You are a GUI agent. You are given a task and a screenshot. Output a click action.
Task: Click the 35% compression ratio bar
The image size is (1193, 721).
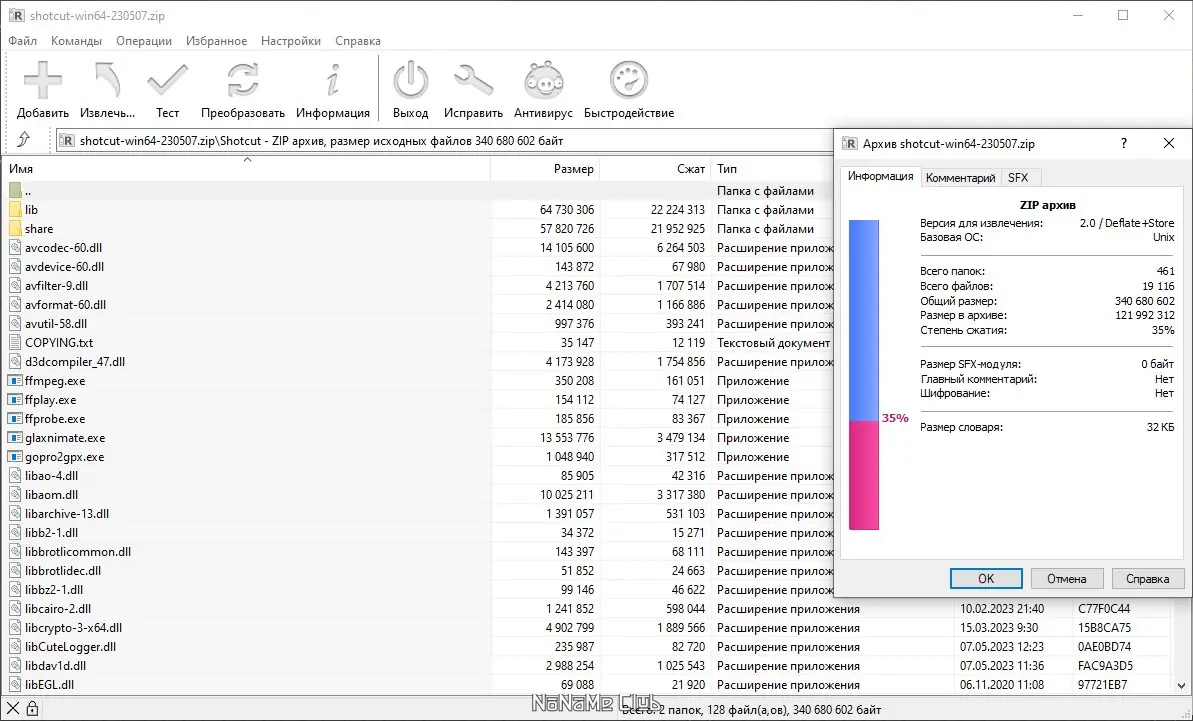pos(864,375)
